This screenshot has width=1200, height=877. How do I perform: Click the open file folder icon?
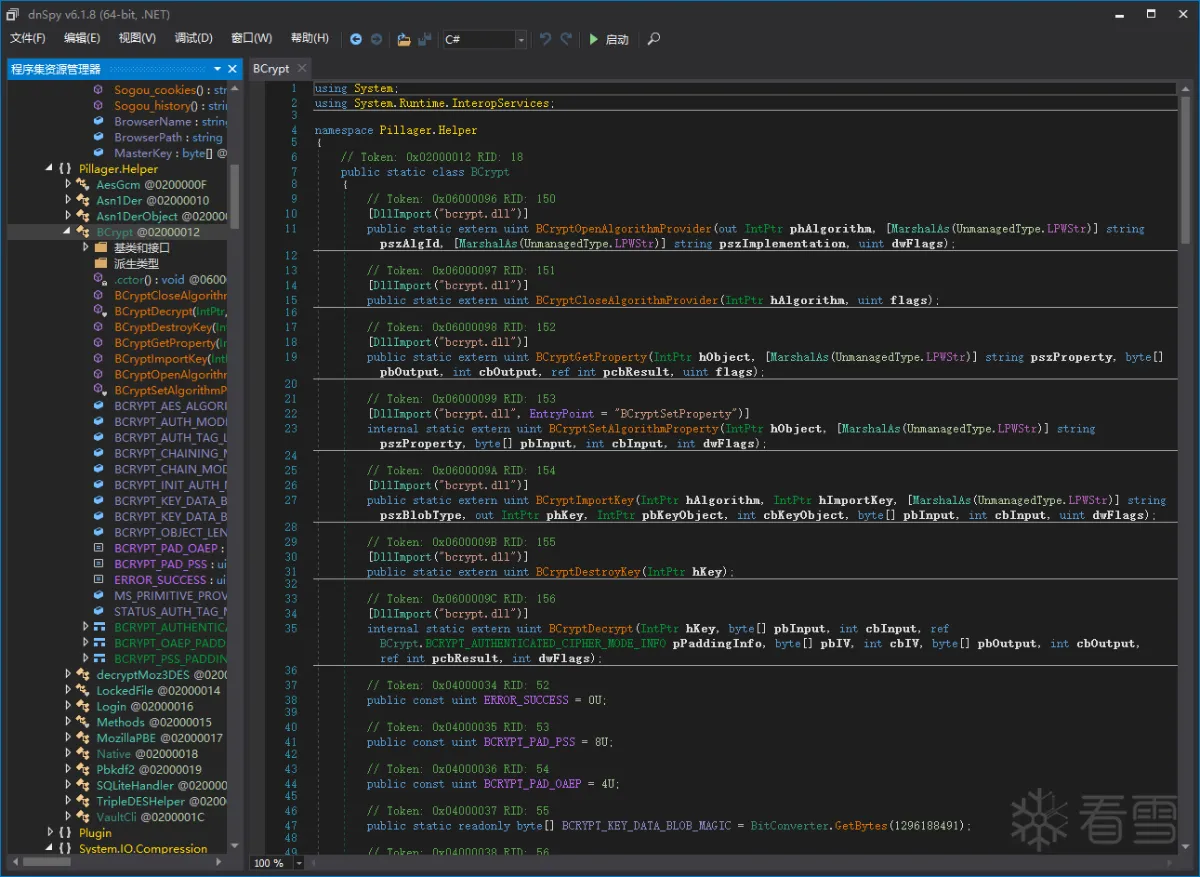(x=403, y=40)
